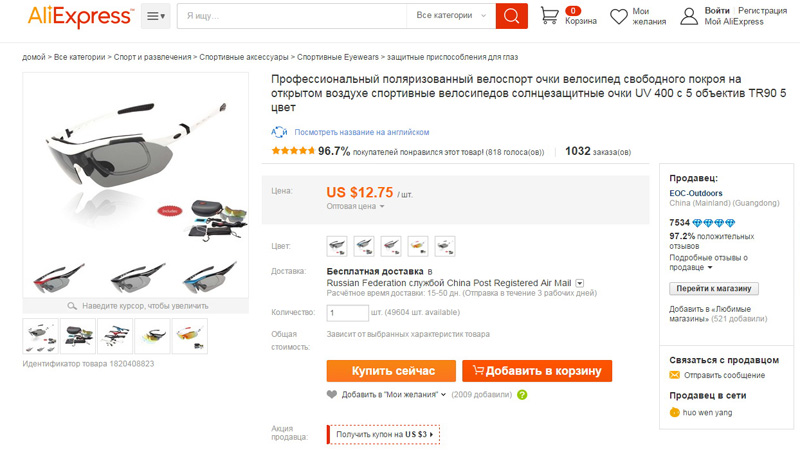This screenshot has width=800, height=459.
Task: Click the AliExpress logo
Action: click(81, 17)
